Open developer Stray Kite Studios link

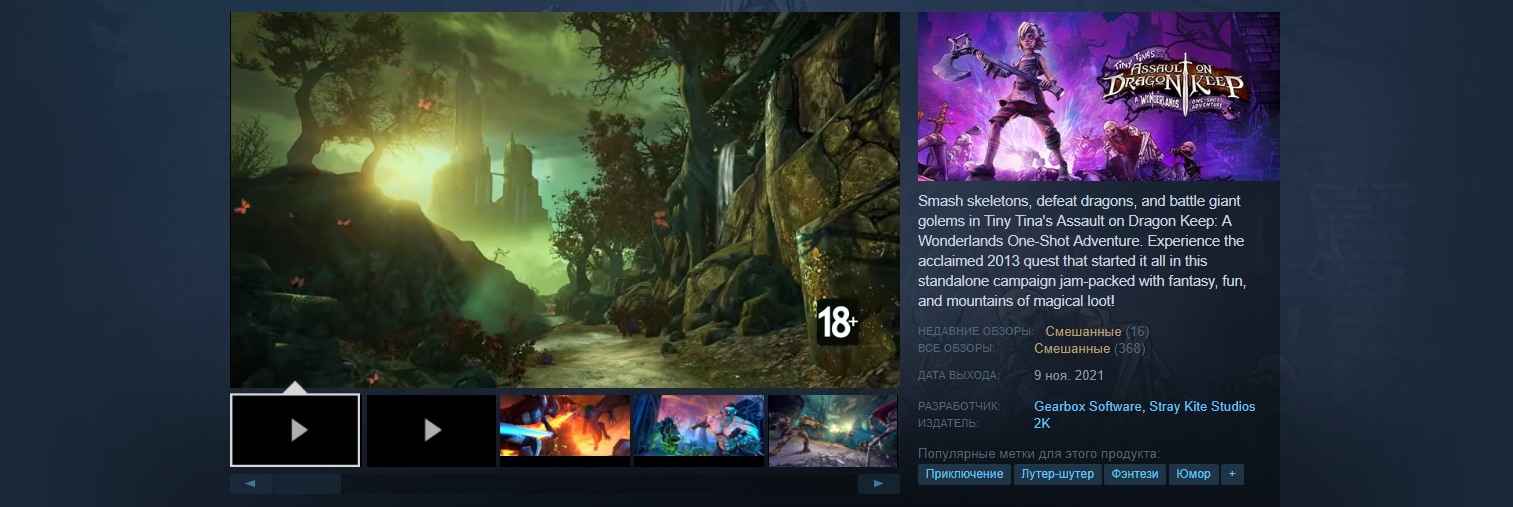coord(1202,407)
